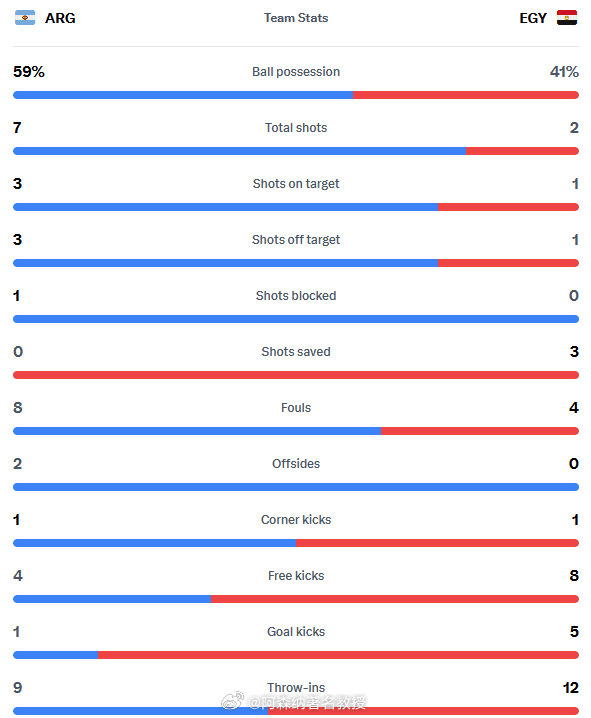Viewport: 591px width, 718px height.
Task: Click the Team Stats heading
Action: (296, 18)
